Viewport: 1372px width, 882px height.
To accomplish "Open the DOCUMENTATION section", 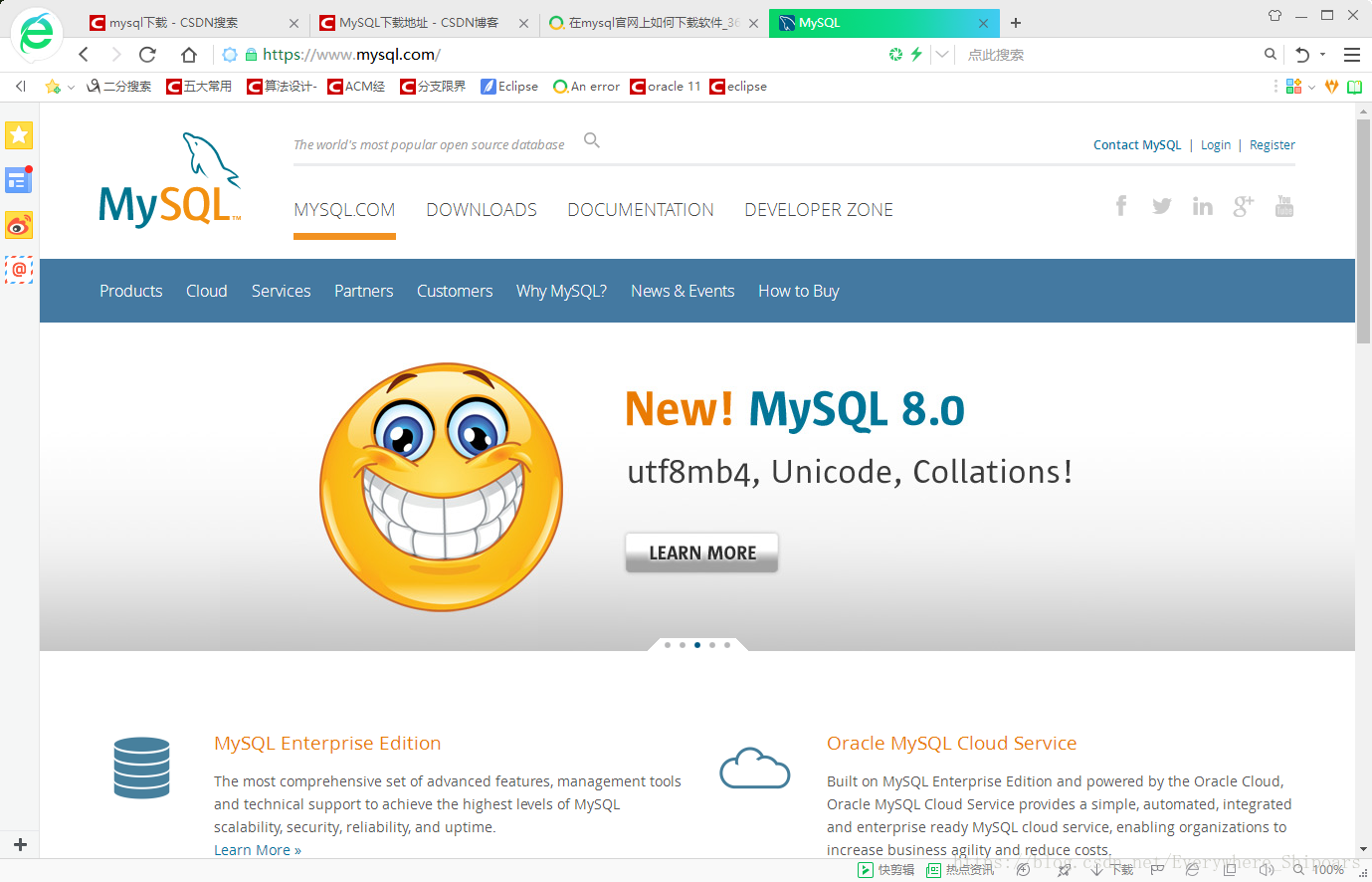I will [641, 210].
